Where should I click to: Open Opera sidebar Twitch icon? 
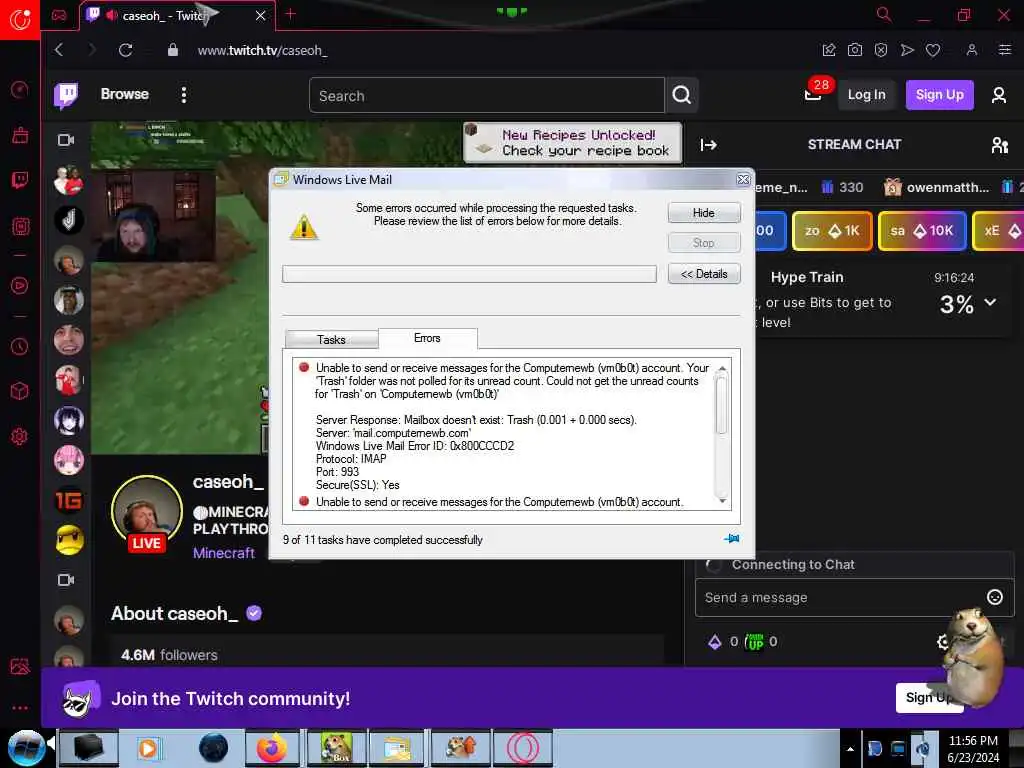(20, 180)
